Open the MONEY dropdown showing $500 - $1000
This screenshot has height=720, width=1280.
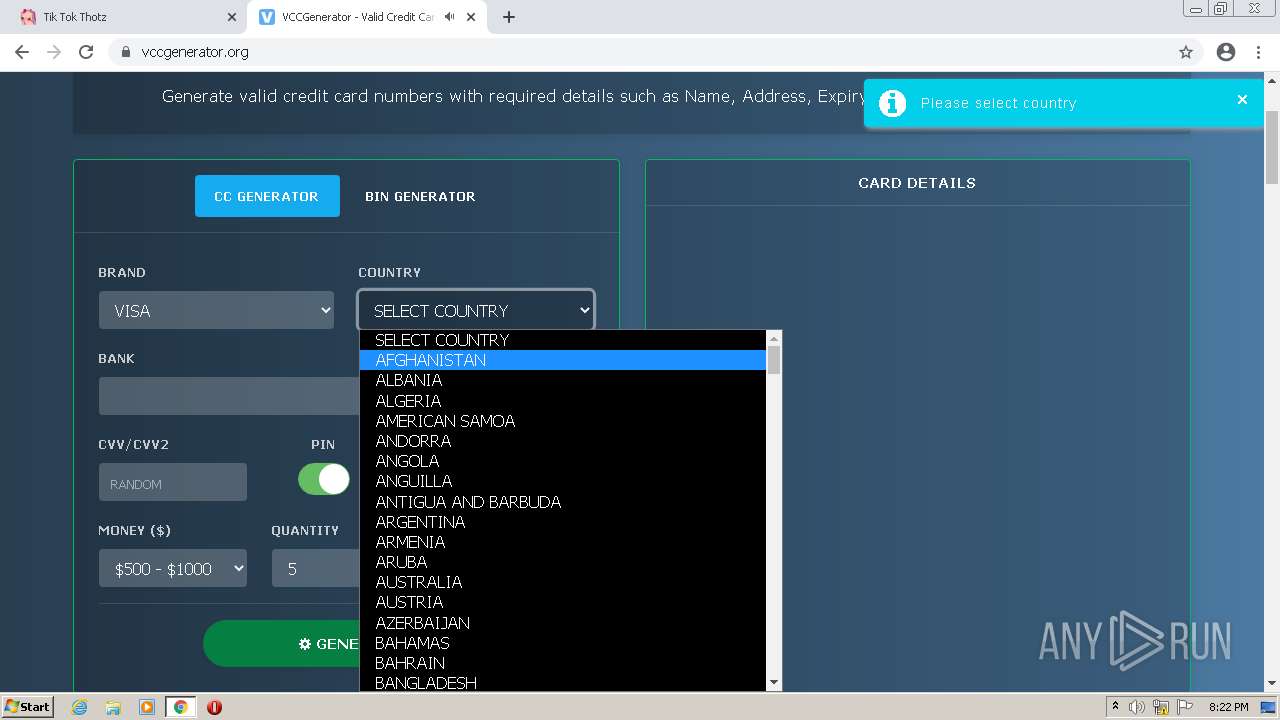[173, 568]
